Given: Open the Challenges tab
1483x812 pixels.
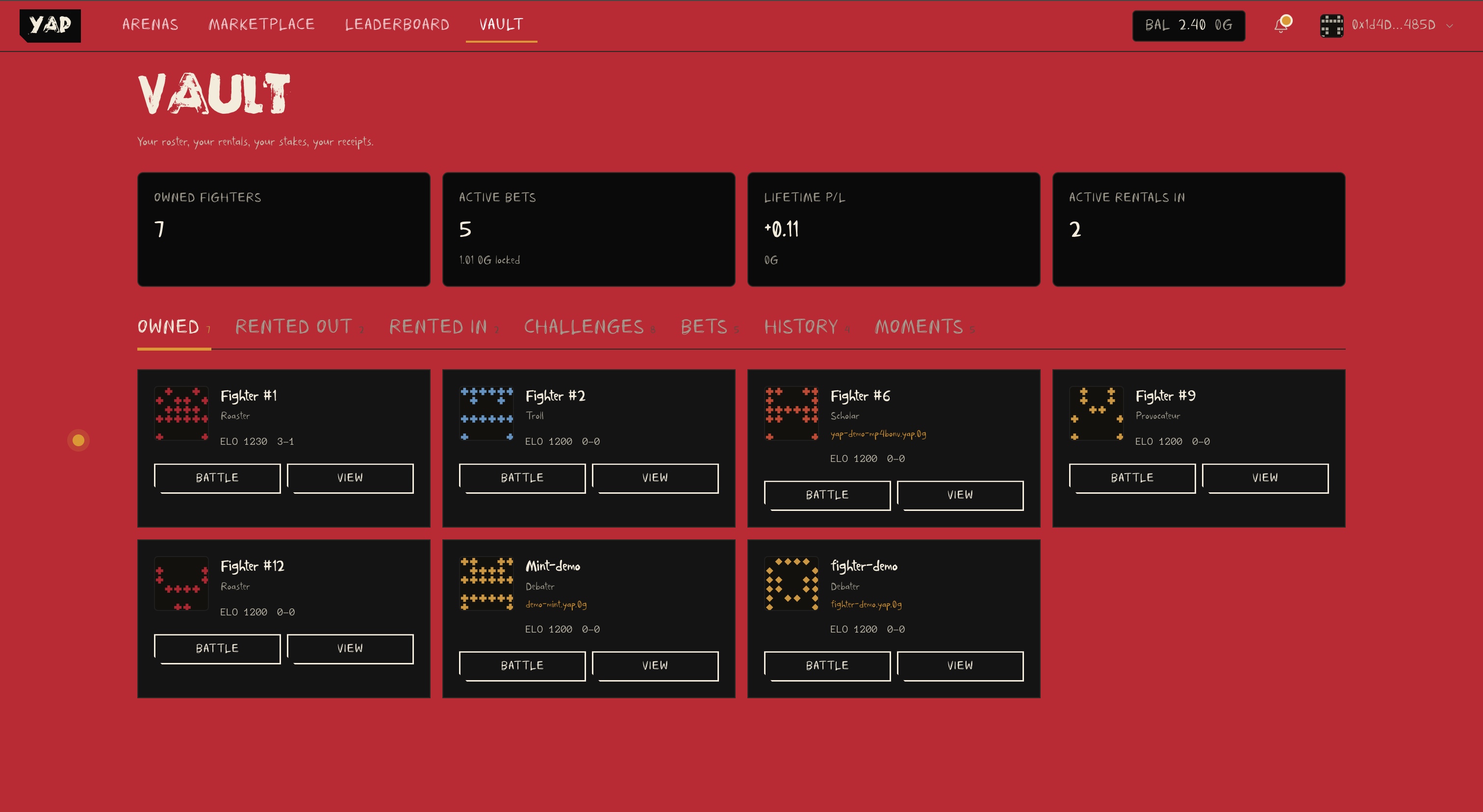Looking at the screenshot, I should (589, 327).
